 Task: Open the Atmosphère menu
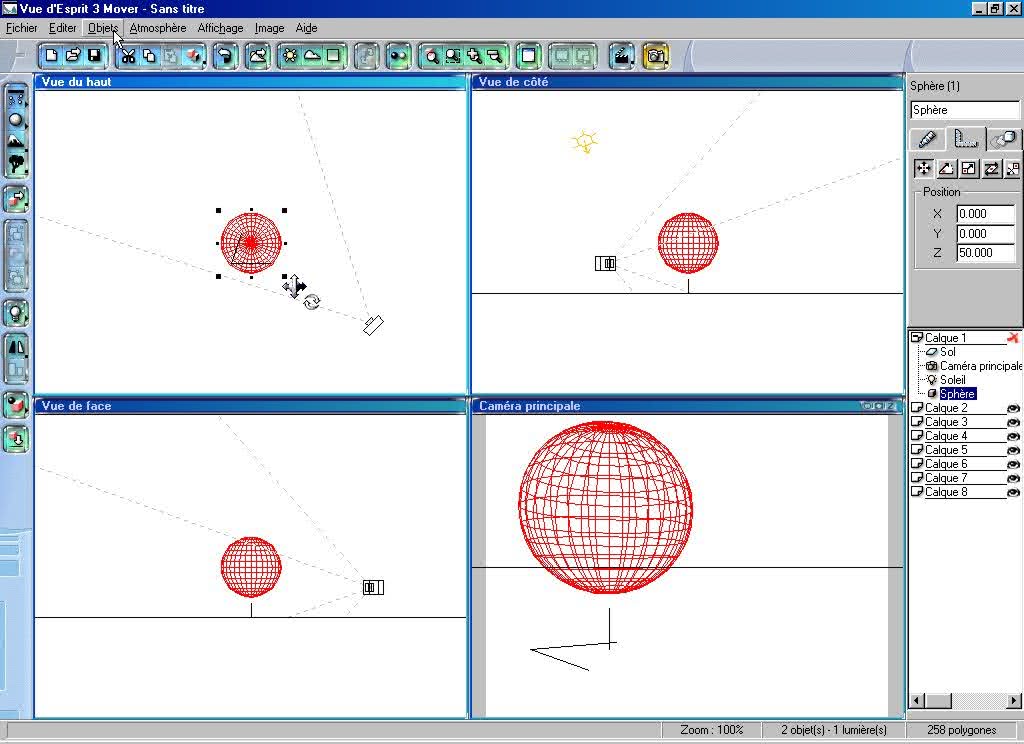(x=157, y=28)
